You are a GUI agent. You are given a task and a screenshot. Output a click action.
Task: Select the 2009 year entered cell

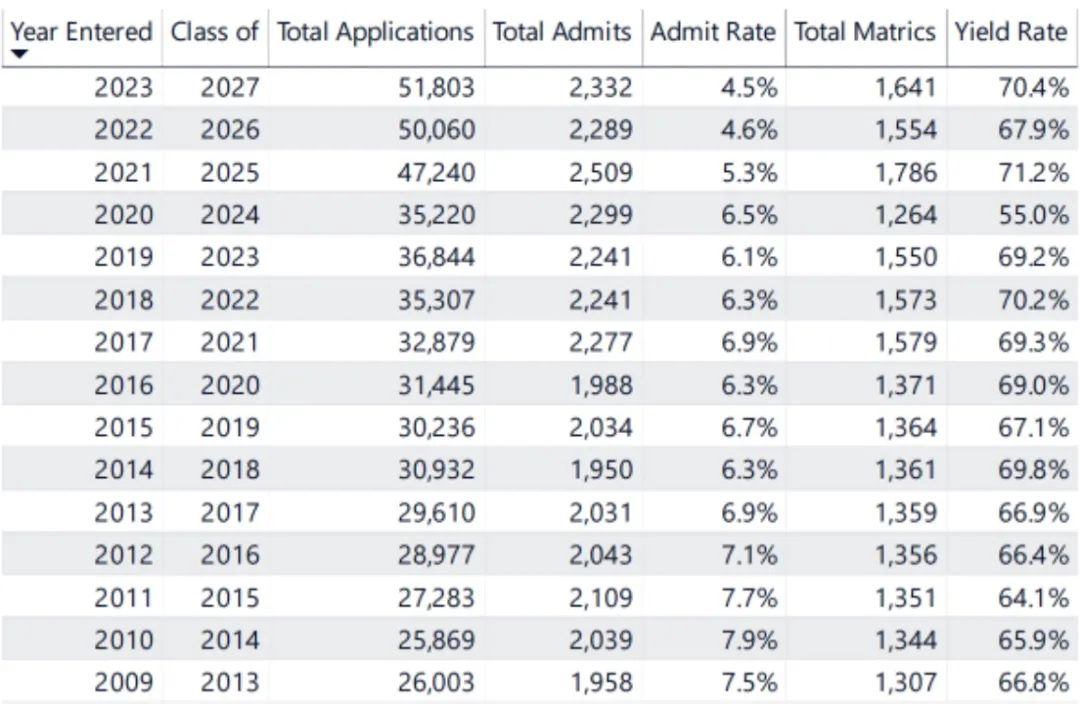tap(123, 682)
